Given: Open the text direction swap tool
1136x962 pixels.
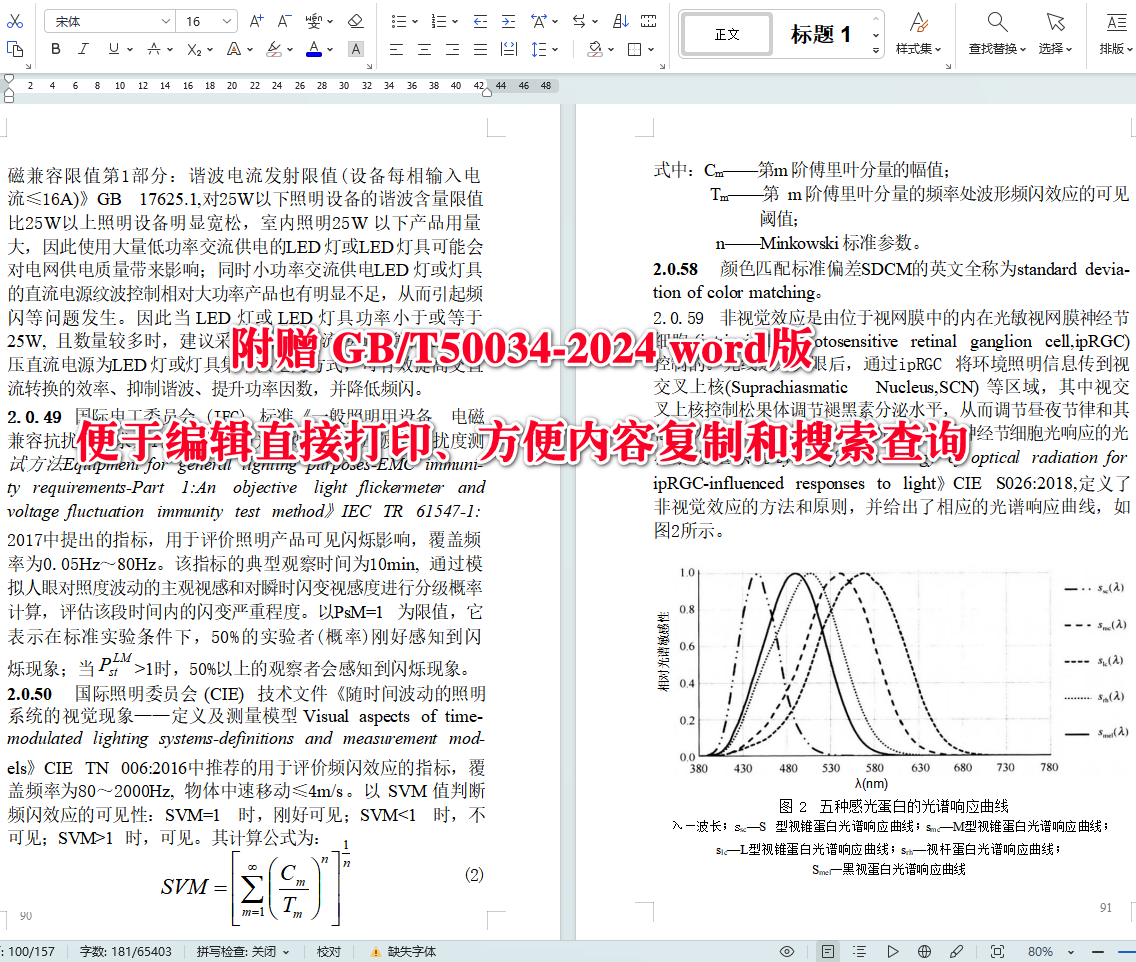Looking at the screenshot, I should pos(579,21).
